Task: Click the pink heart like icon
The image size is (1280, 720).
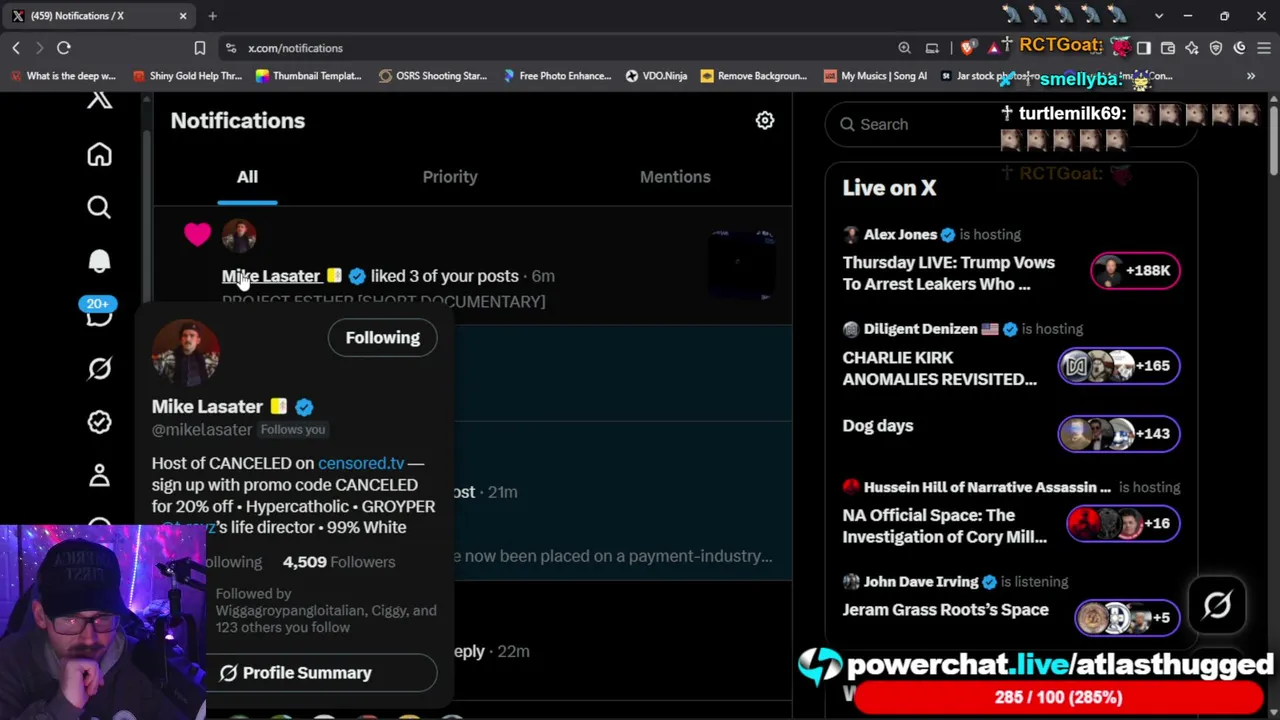Action: point(198,234)
